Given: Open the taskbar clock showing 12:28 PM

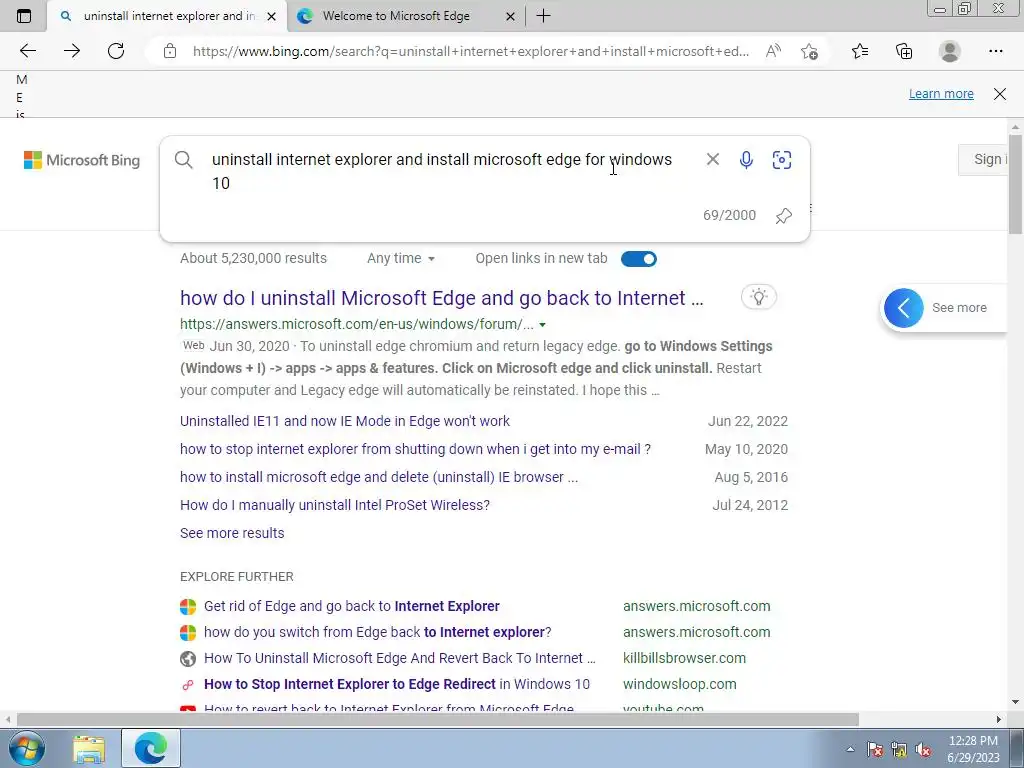Looking at the screenshot, I should pos(973,749).
